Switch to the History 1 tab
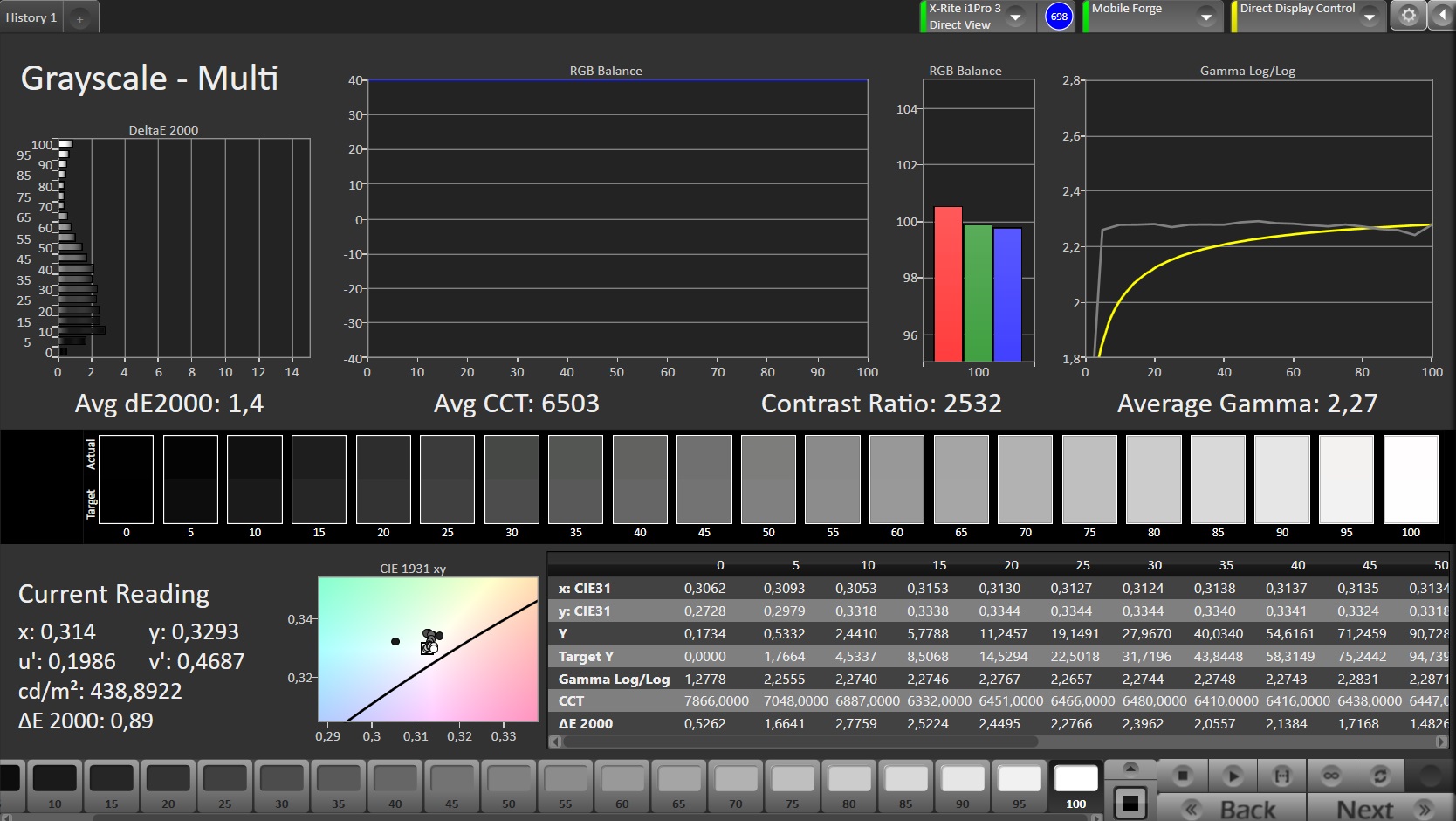This screenshot has width=1456, height=821. pyautogui.click(x=31, y=17)
